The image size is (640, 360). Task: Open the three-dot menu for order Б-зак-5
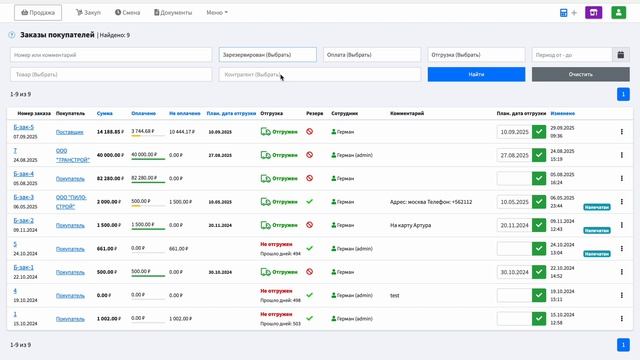coord(622,132)
